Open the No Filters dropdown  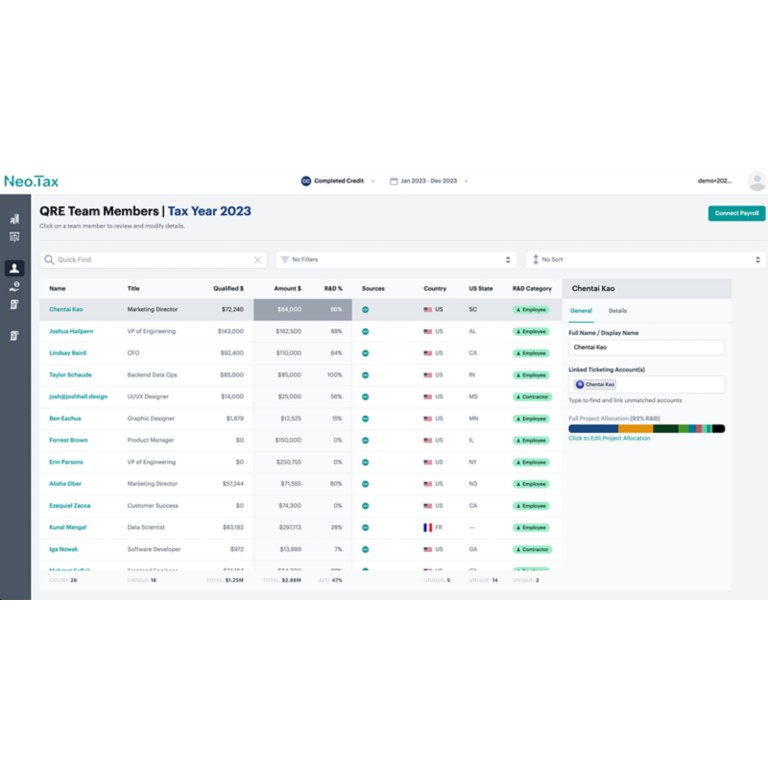[x=396, y=260]
